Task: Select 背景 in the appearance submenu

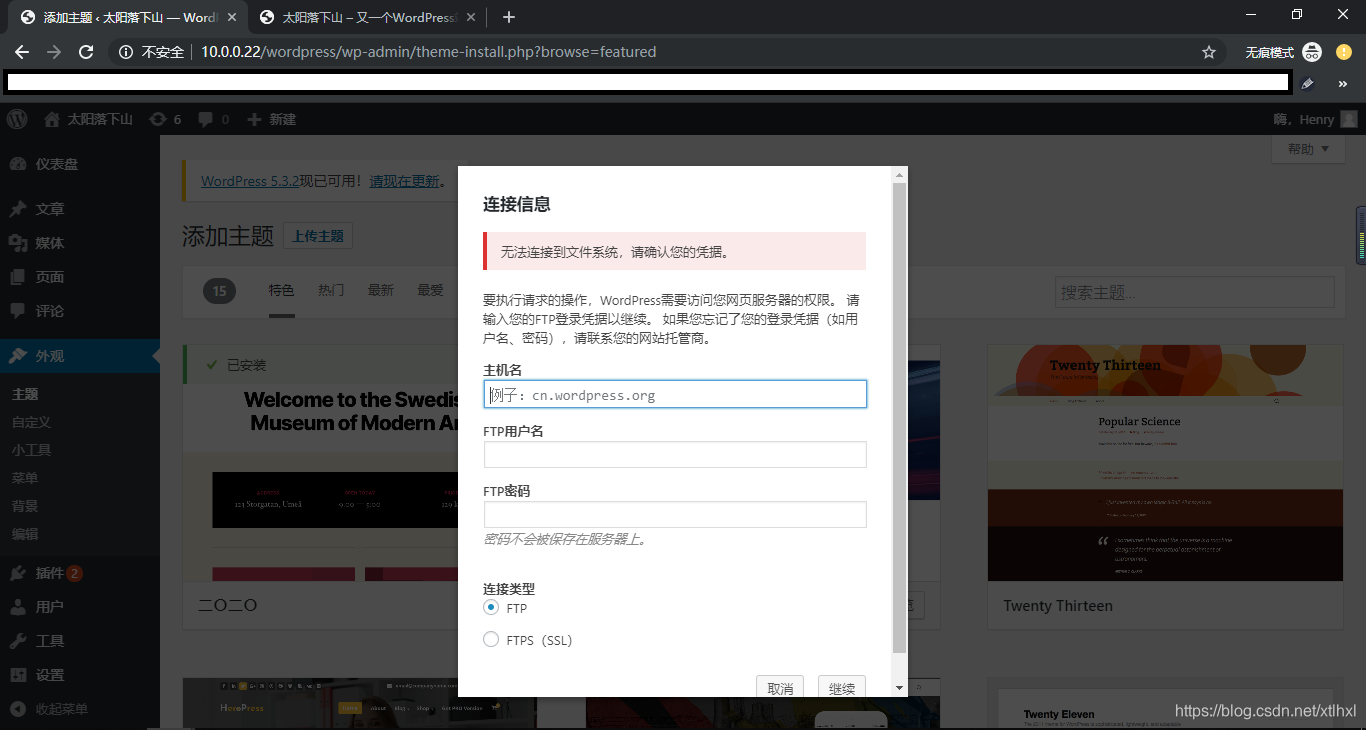Action: click(25, 506)
